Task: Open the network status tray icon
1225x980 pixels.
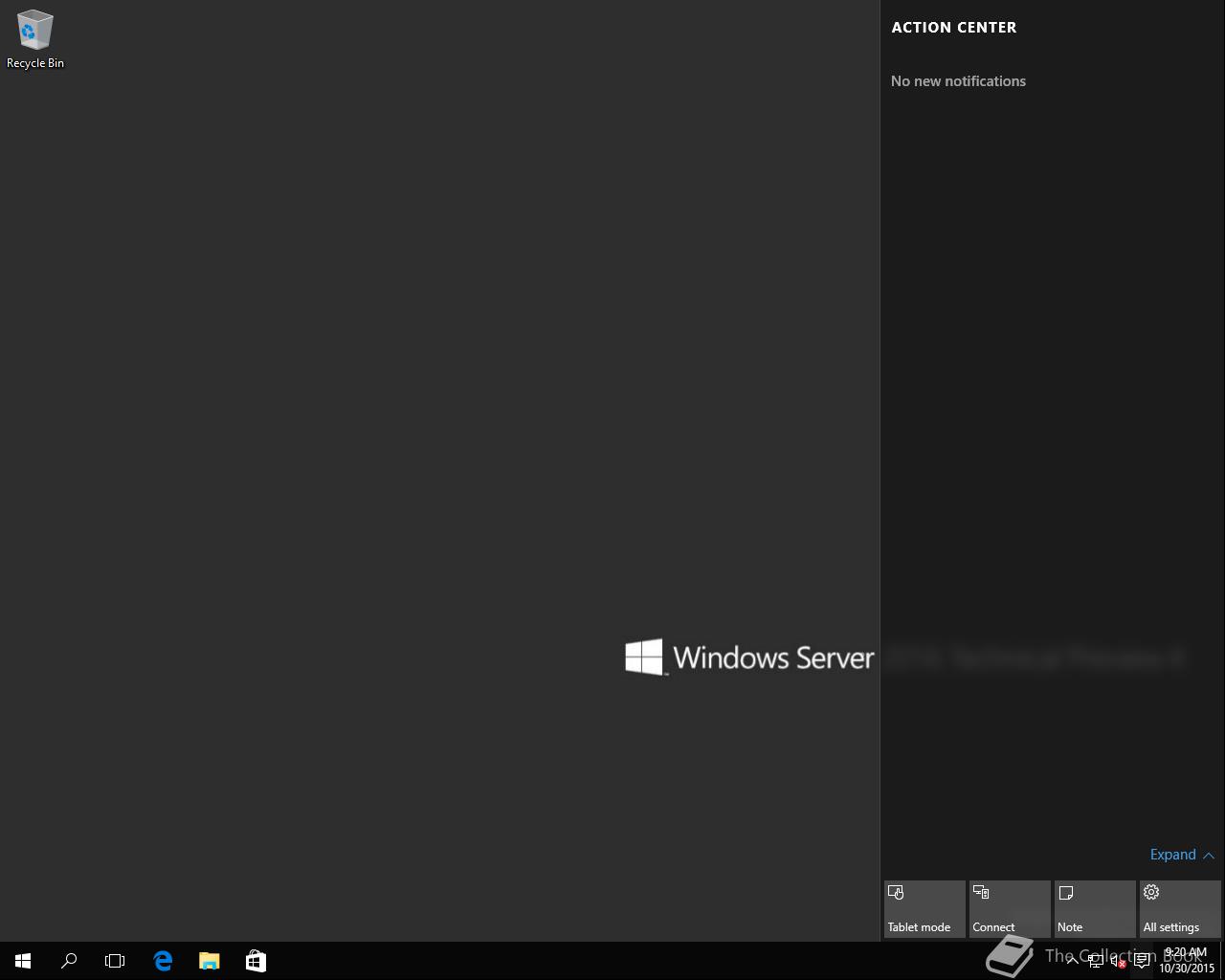Action: pos(1095,961)
